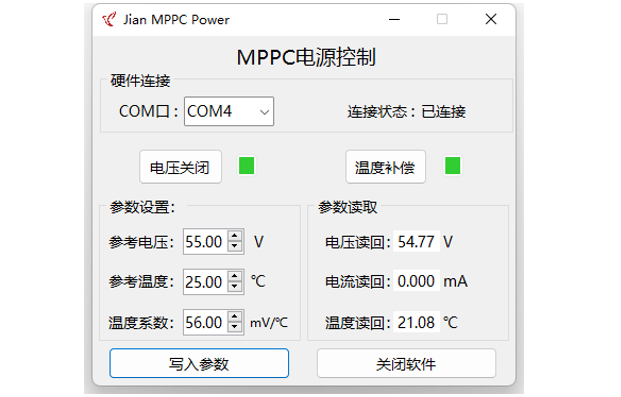621x397 pixels.
Task: Click the 写入参数 write parameters button
Action: click(x=199, y=363)
